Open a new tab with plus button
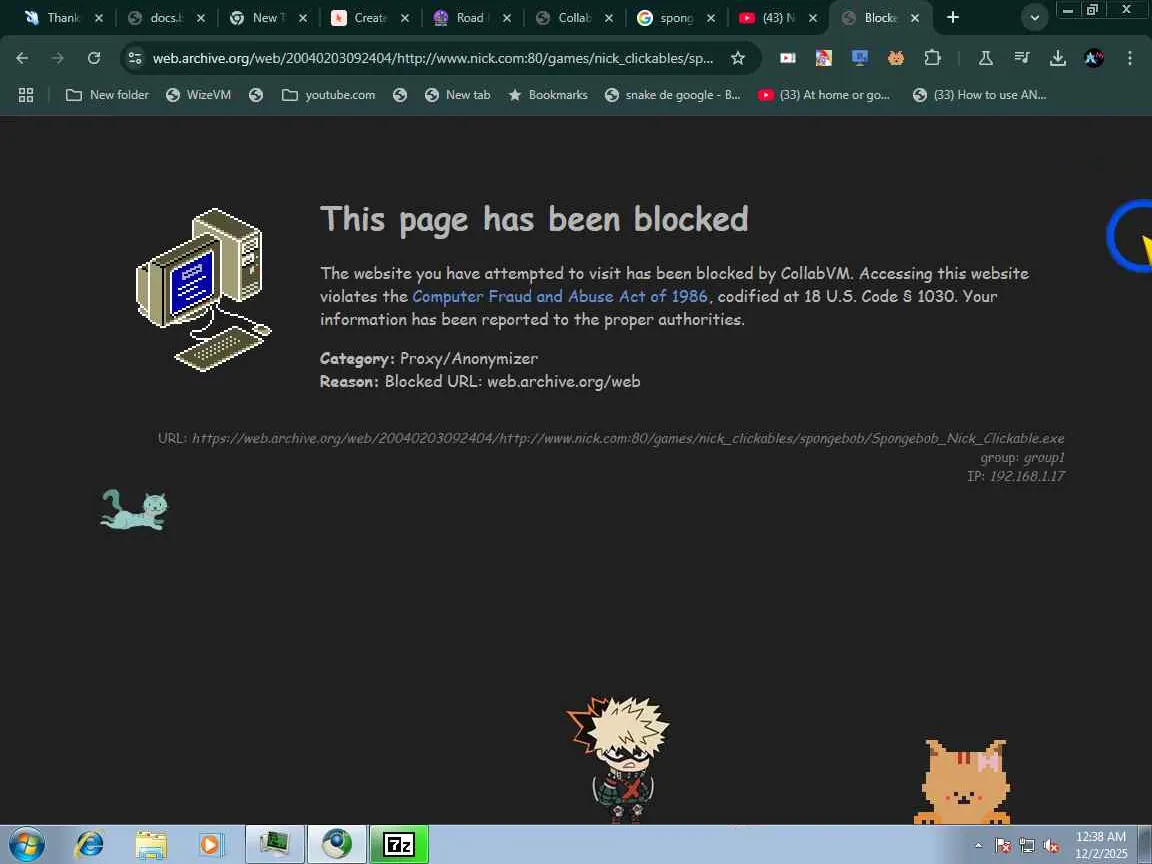1152x864 pixels. [x=953, y=17]
